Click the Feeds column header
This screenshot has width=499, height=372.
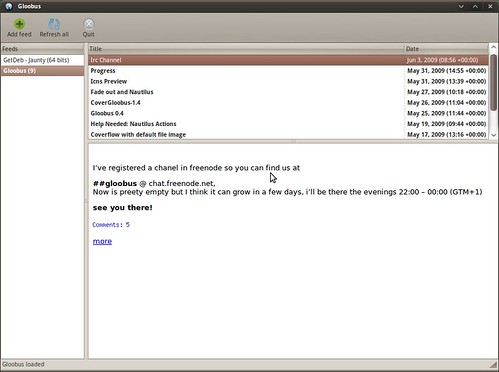(42, 49)
